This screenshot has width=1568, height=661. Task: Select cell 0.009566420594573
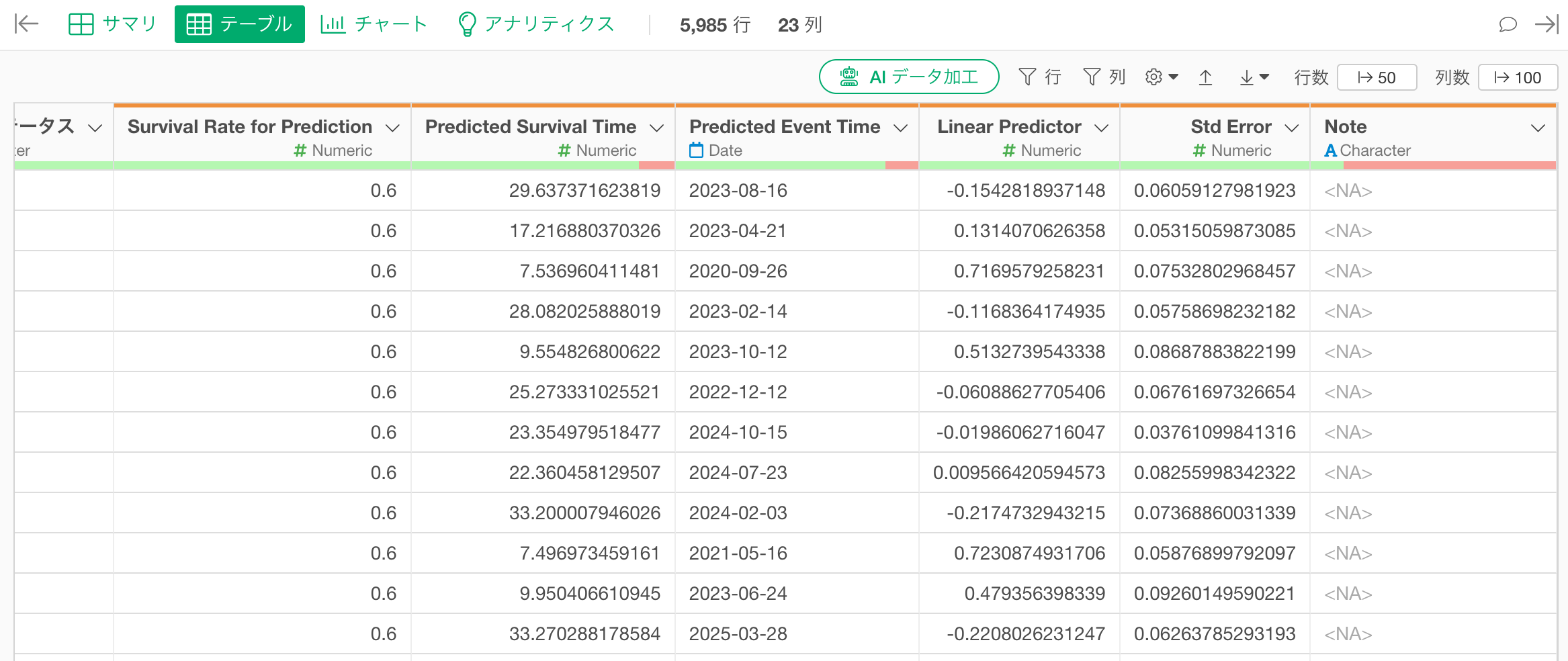[1019, 473]
